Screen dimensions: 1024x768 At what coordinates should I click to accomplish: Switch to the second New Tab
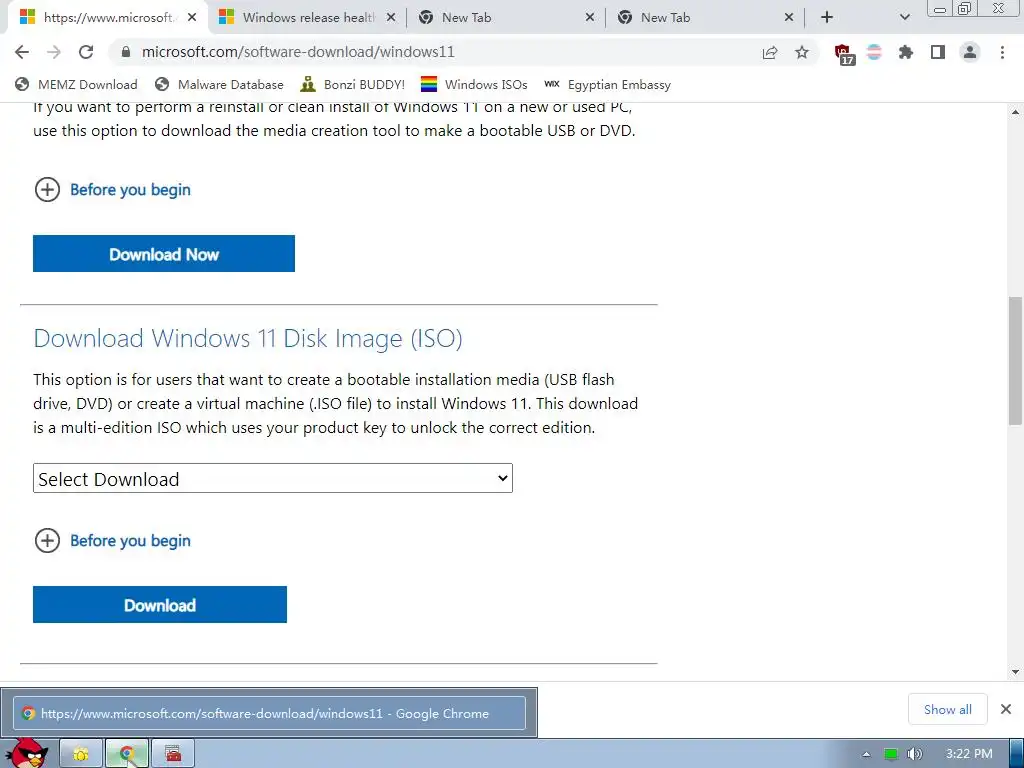click(705, 18)
